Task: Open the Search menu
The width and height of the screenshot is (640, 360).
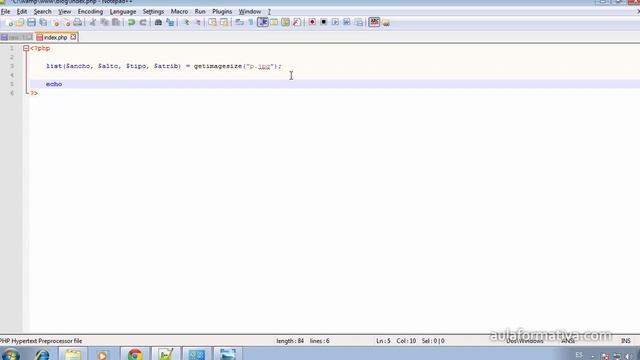Action: click(42, 11)
